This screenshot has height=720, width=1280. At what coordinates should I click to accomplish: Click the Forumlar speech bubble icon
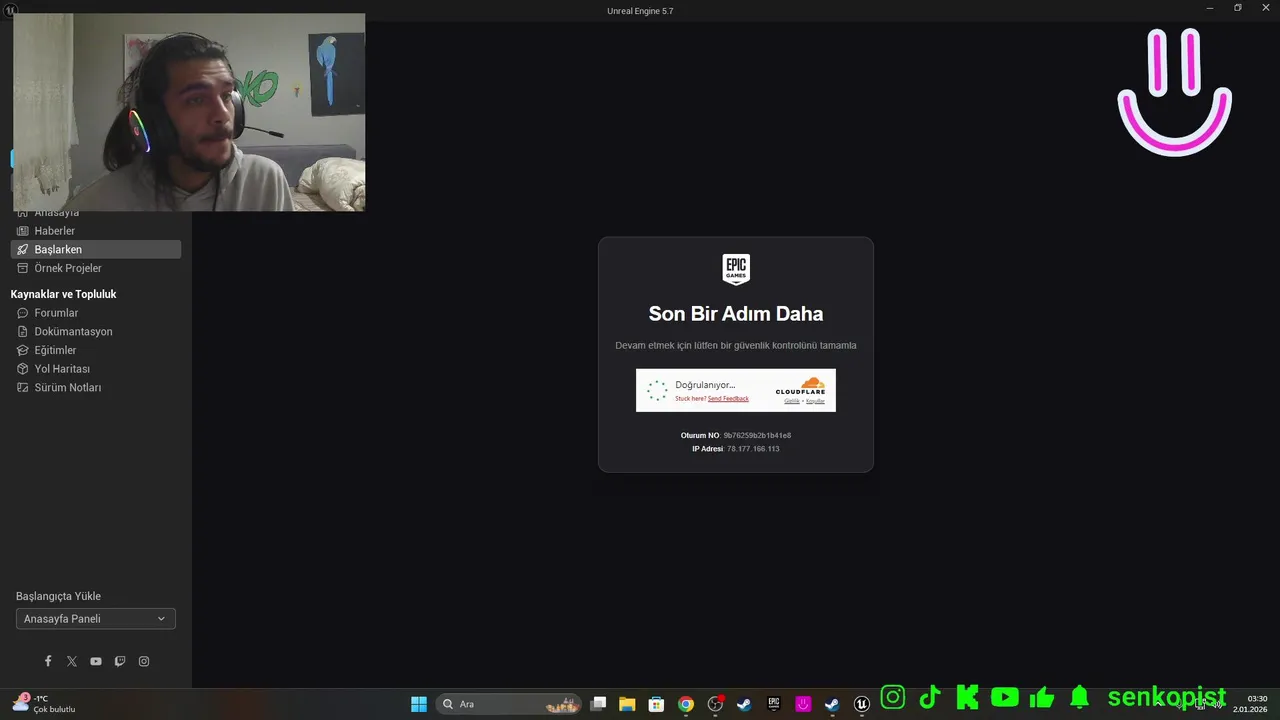23,313
